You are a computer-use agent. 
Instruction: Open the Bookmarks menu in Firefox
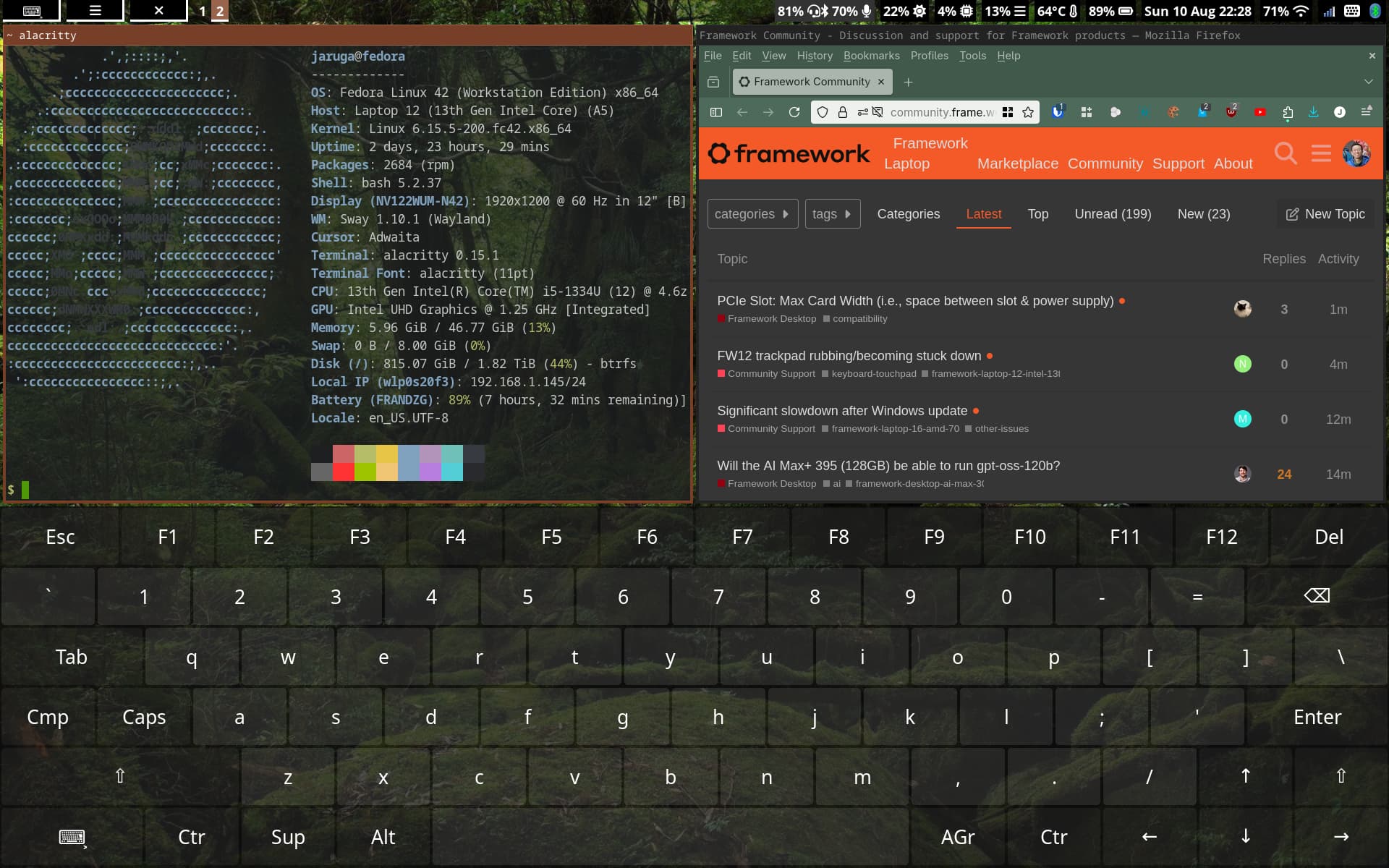coord(871,56)
